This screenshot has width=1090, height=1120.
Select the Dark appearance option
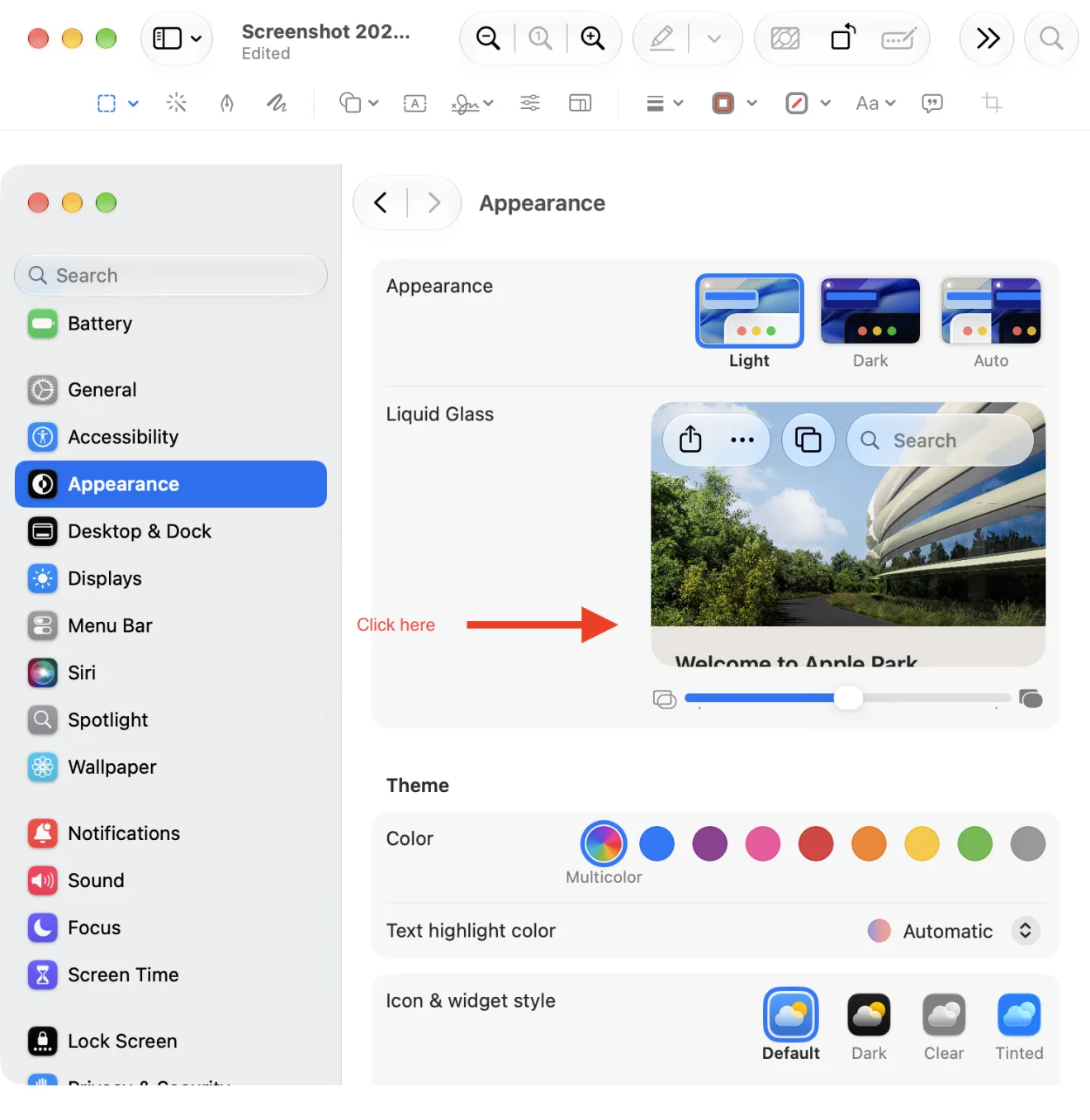[x=870, y=323]
